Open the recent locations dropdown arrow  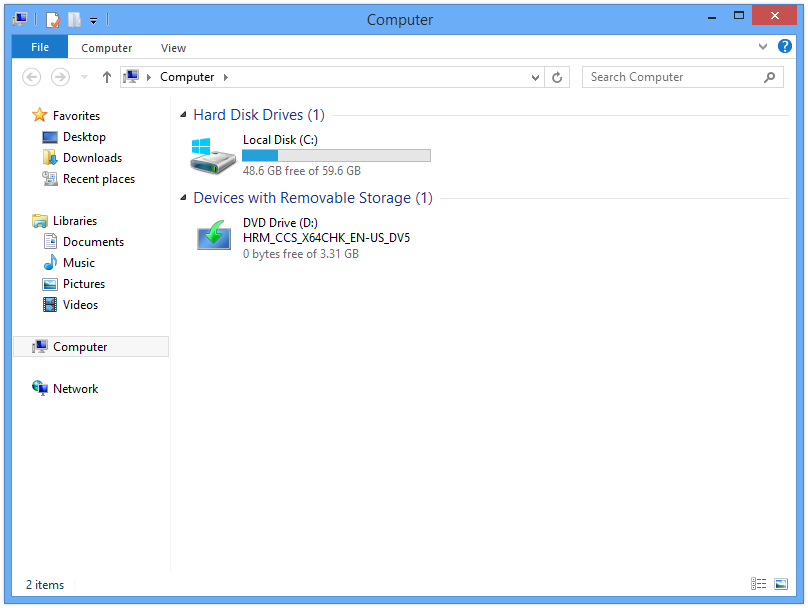tap(85, 77)
